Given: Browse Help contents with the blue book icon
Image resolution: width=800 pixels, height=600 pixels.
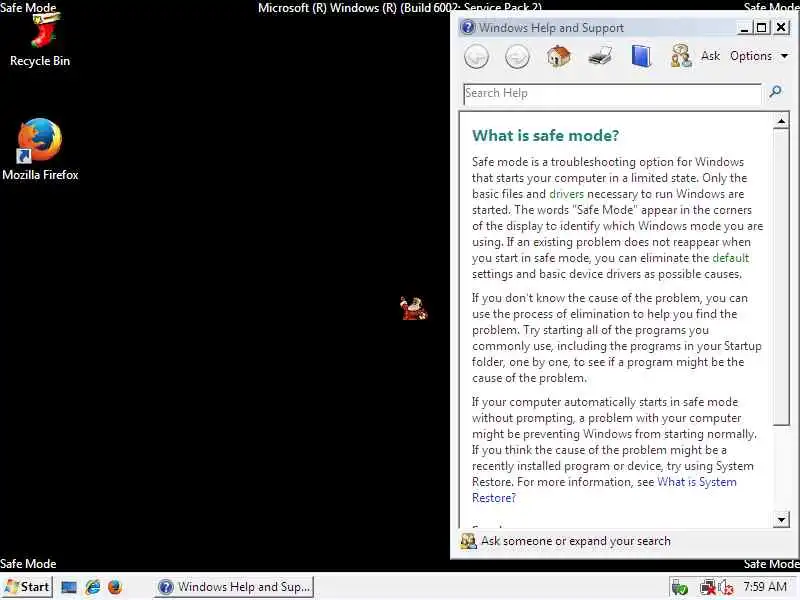Looking at the screenshot, I should click(641, 56).
